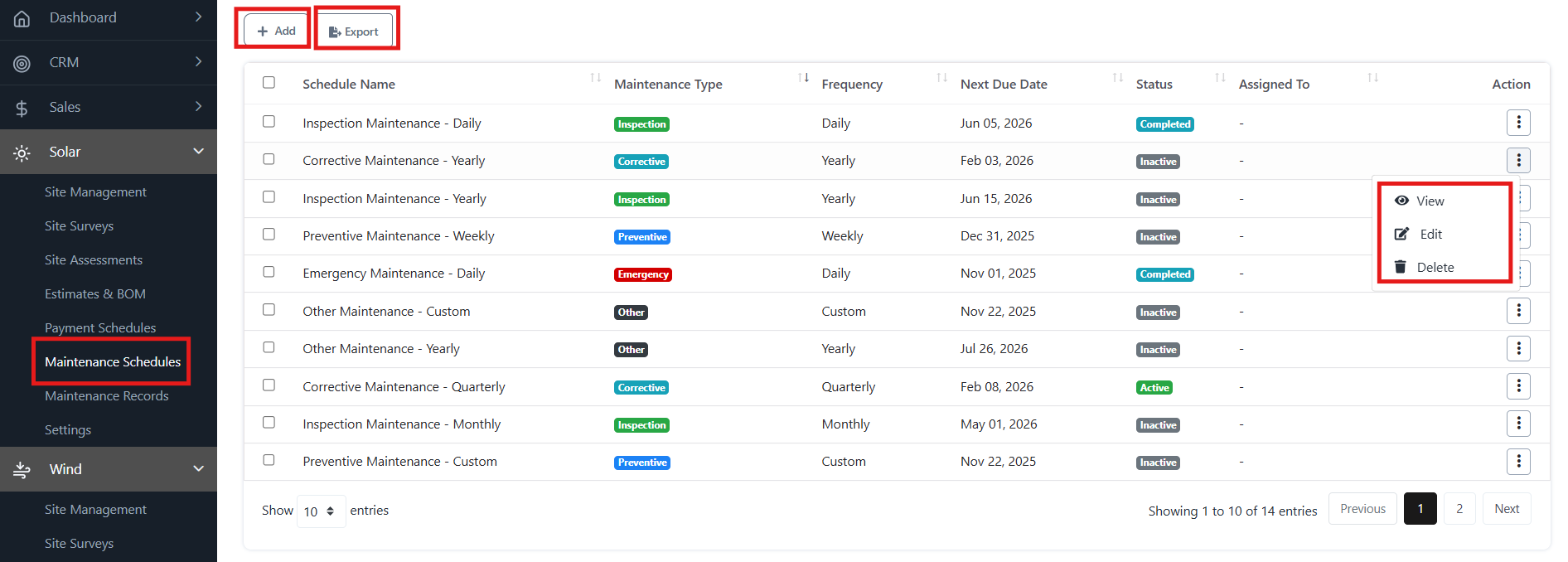The height and width of the screenshot is (562, 1568).
Task: Open Maintenance Records in the Solar menu
Action: [x=107, y=396]
